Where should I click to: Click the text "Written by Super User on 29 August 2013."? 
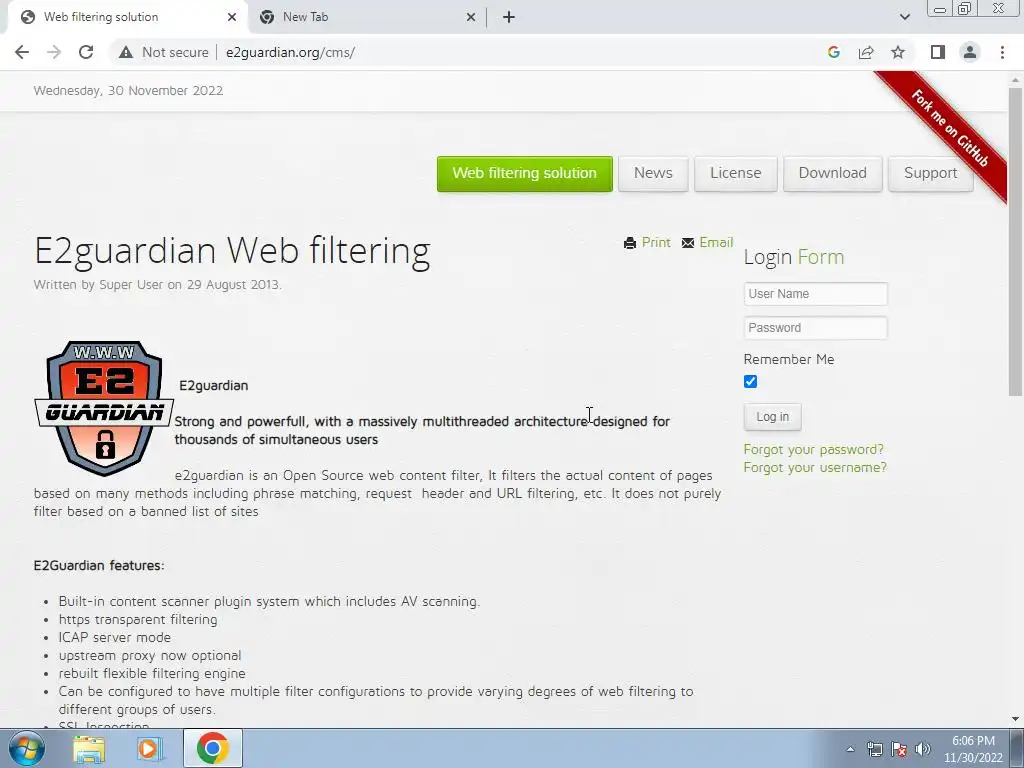tap(157, 285)
